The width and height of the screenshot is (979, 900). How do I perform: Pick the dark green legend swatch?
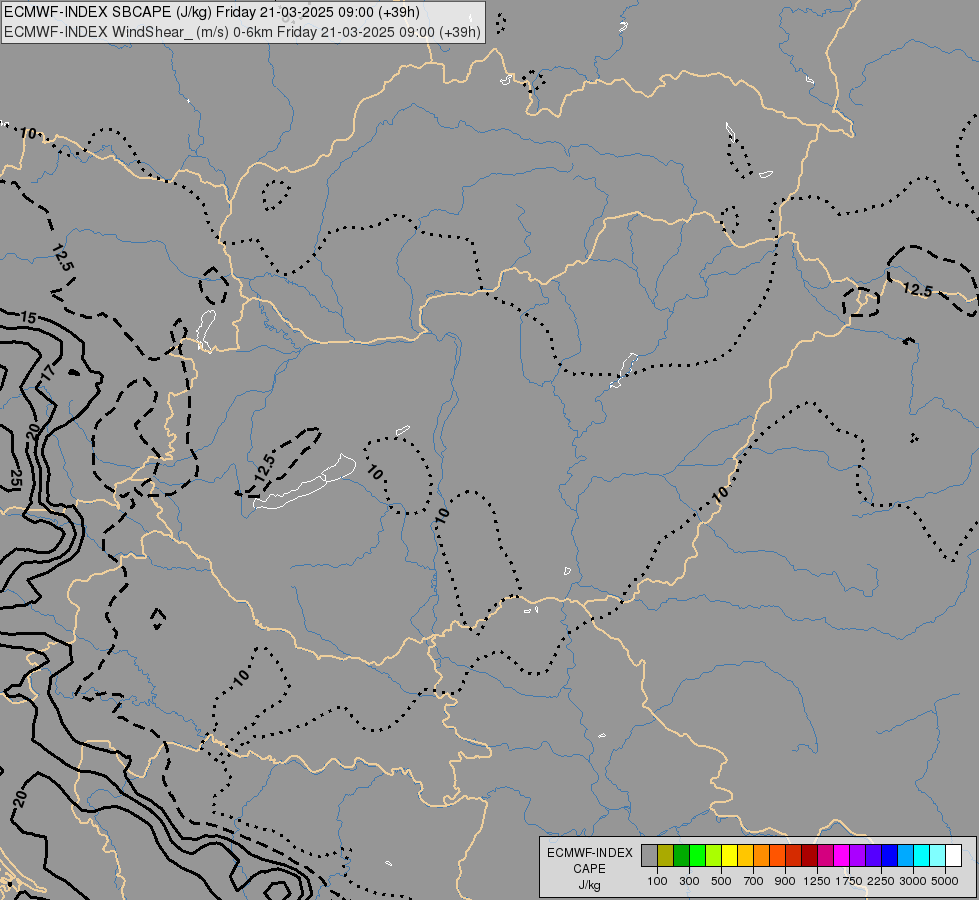681,855
